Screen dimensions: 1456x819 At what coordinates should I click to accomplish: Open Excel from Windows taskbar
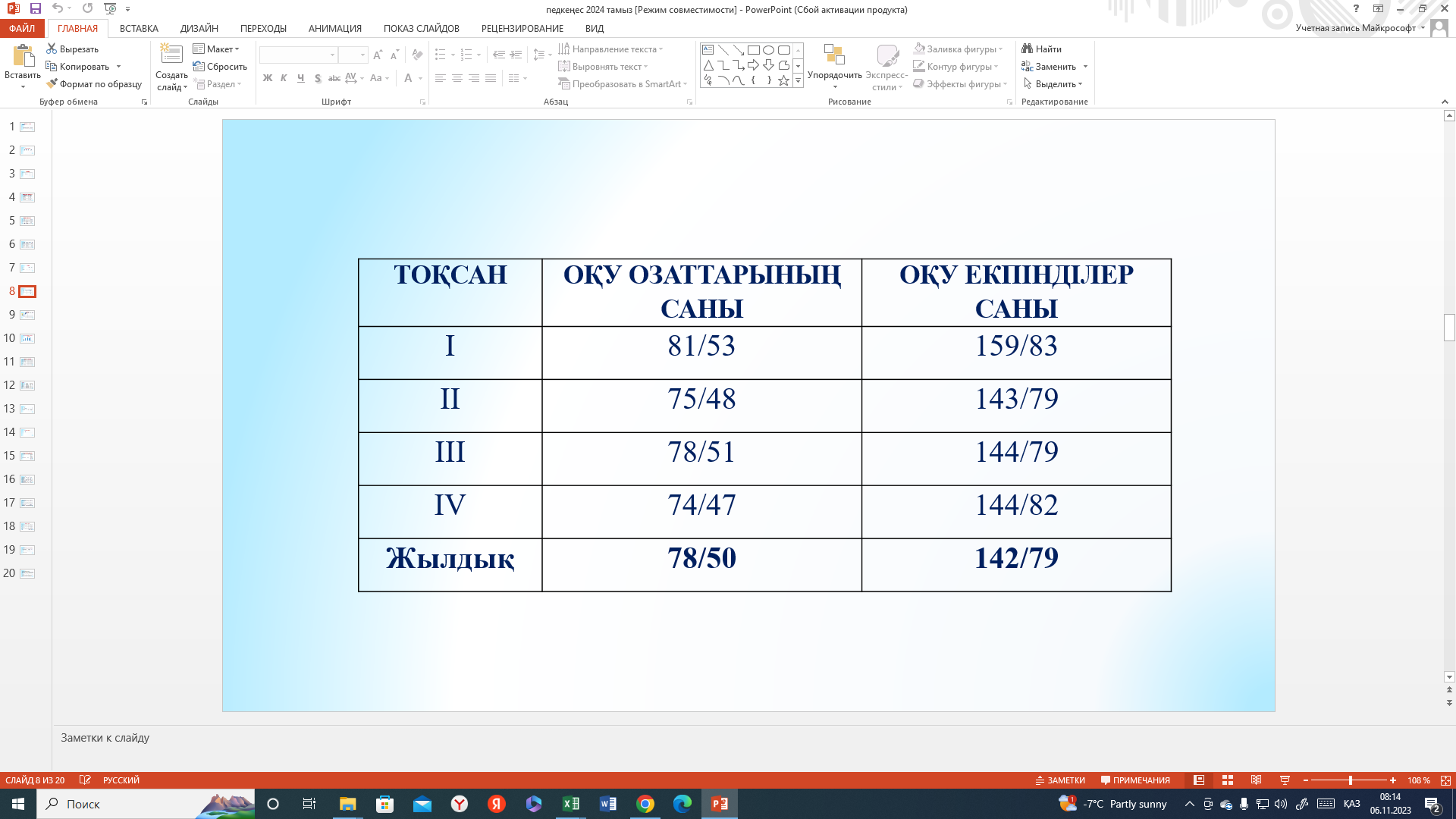pos(570,804)
